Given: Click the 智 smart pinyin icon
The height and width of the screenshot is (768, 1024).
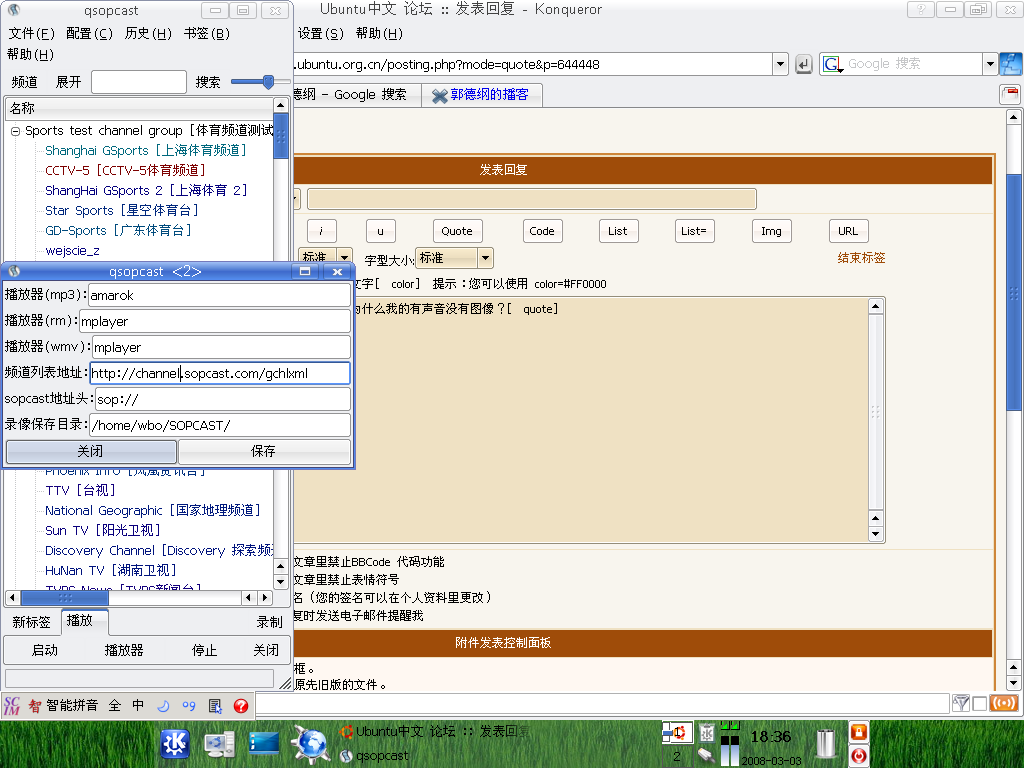Looking at the screenshot, I should pyautogui.click(x=35, y=705).
